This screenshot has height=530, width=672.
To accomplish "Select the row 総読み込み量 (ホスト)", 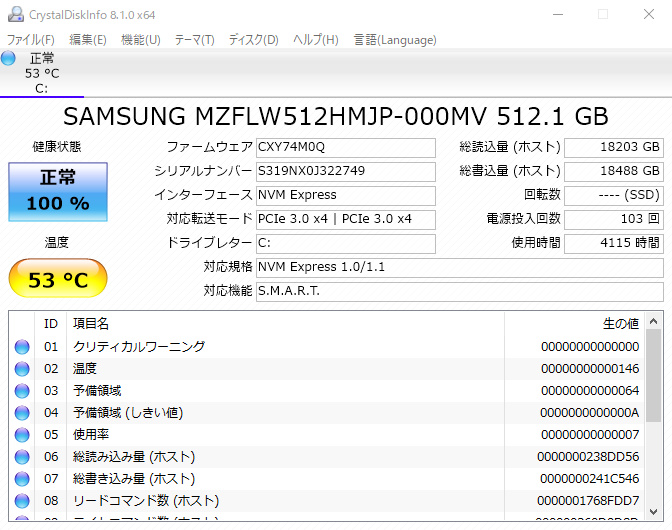I will click(327, 457).
